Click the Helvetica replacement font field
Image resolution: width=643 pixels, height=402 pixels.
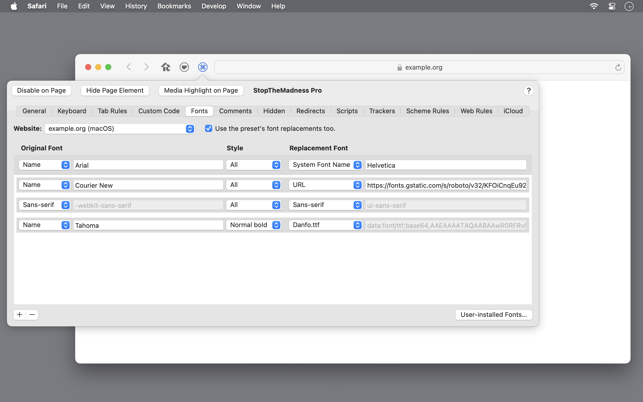(446, 165)
